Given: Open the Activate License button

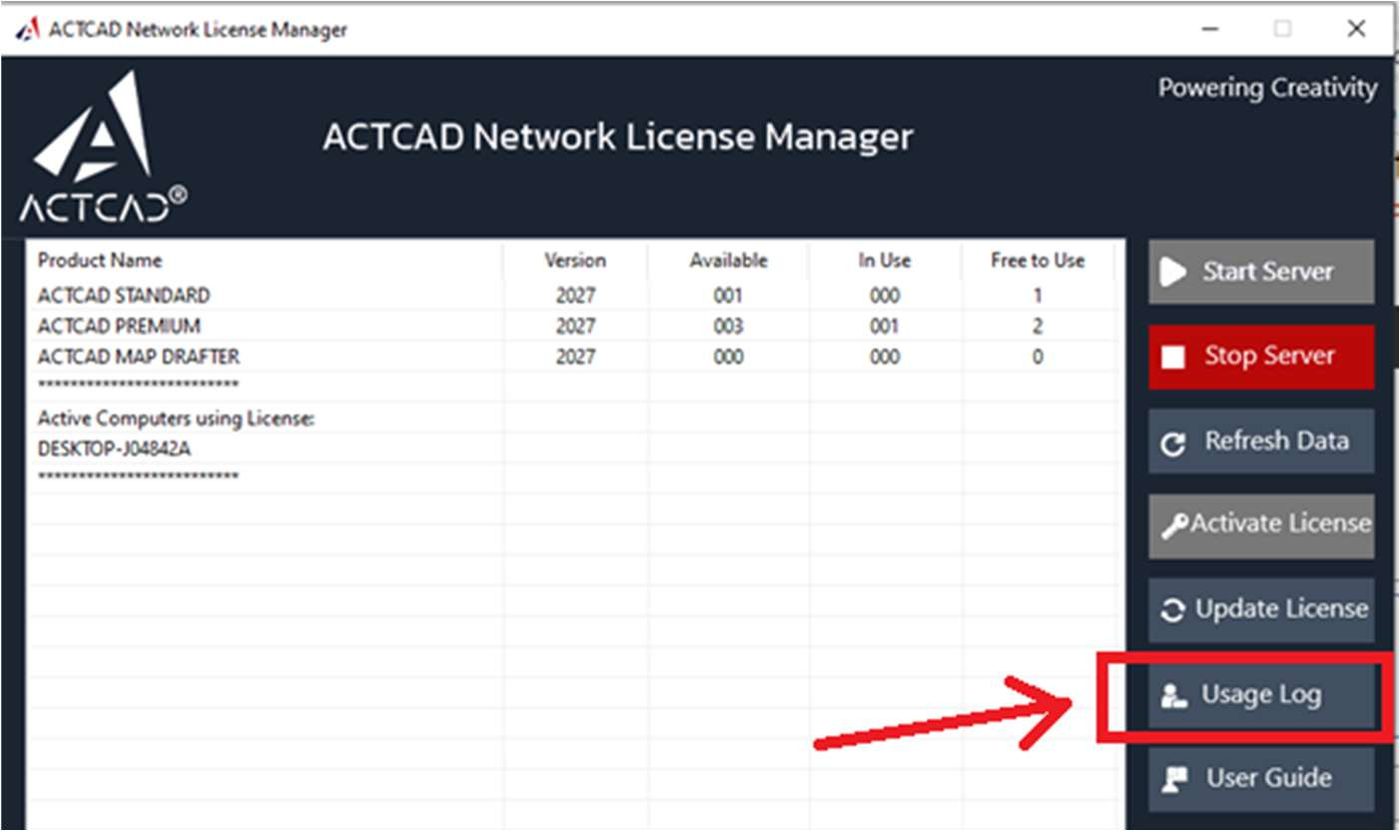Looking at the screenshot, I should [1261, 525].
